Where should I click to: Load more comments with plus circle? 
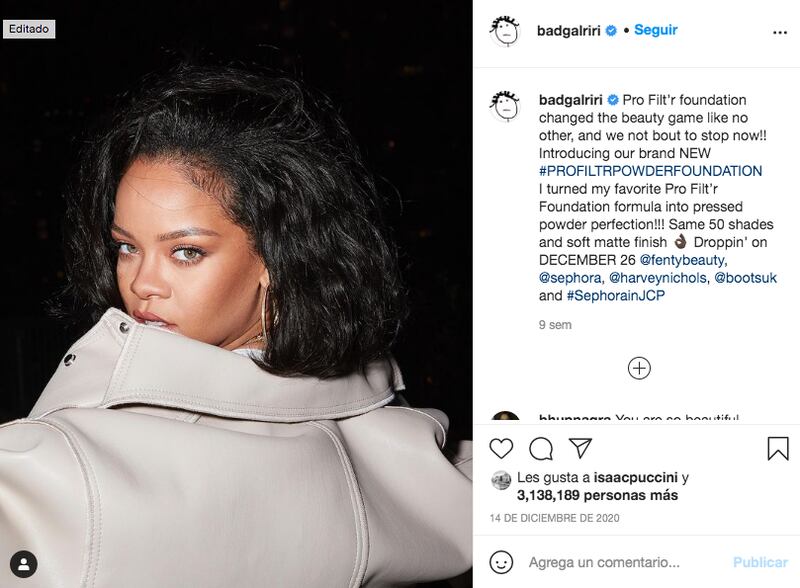pyautogui.click(x=639, y=368)
